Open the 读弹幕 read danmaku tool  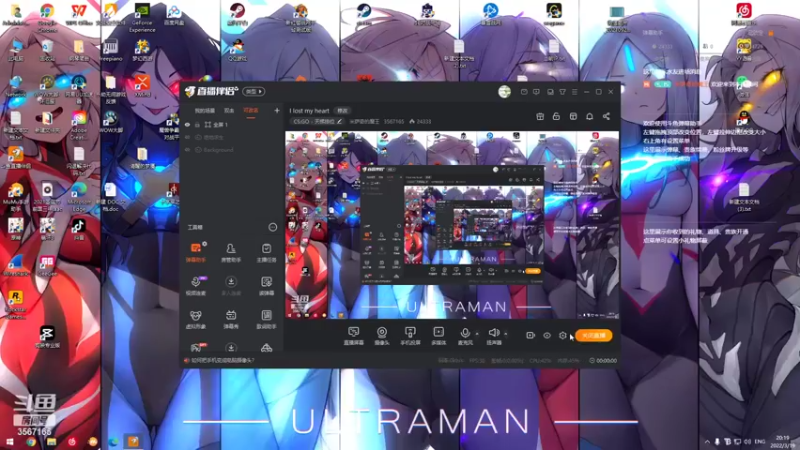(266, 286)
